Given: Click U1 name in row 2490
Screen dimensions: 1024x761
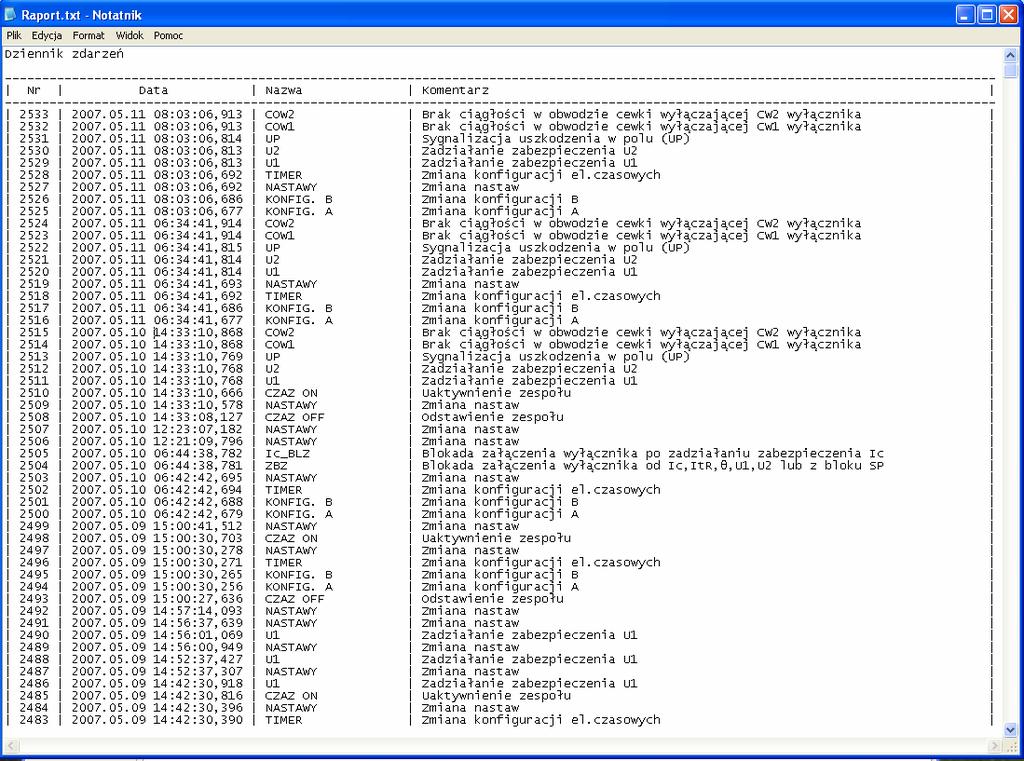Looking at the screenshot, I should point(272,635).
